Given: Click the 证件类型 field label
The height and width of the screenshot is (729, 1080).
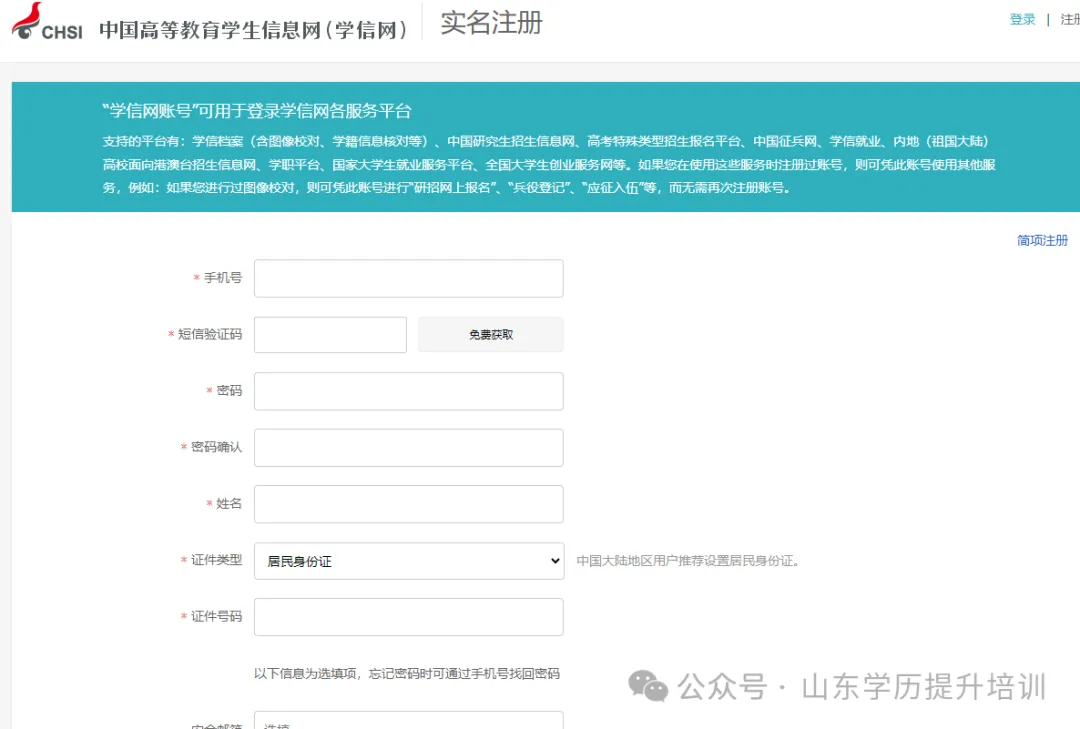Looking at the screenshot, I should (216, 560).
